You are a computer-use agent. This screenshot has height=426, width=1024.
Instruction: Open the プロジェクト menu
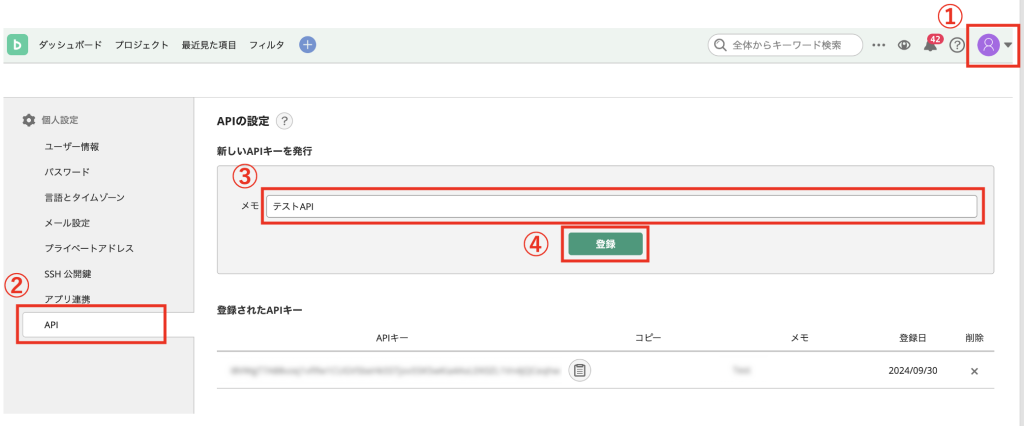coord(141,45)
